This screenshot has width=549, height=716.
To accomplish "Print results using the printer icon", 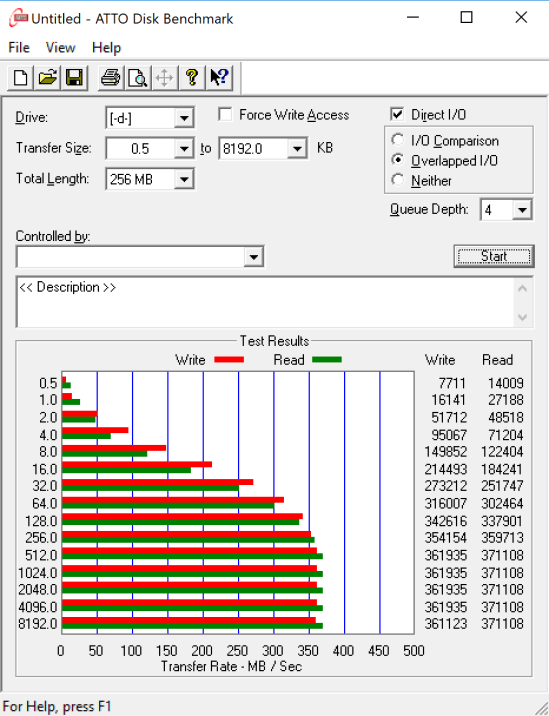I will pos(110,78).
